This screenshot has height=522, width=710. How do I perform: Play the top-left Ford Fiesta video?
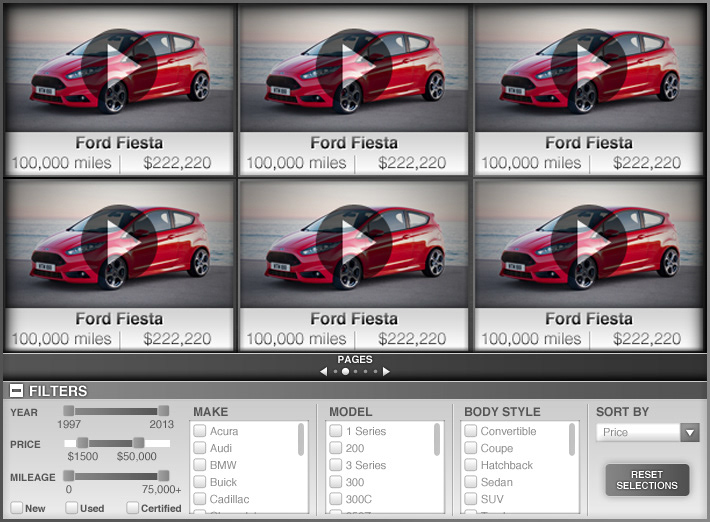(119, 66)
